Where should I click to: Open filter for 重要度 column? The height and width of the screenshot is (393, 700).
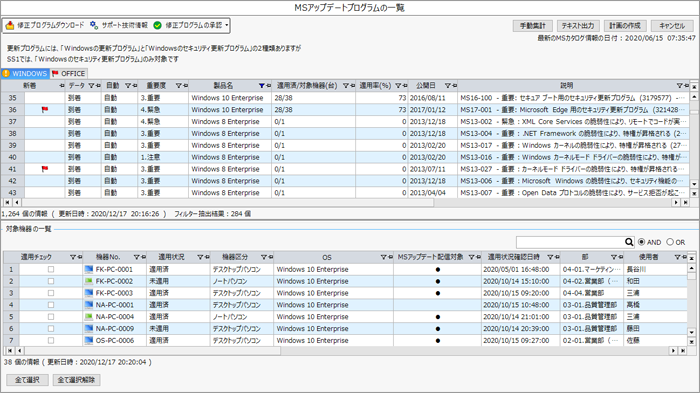click(x=179, y=85)
